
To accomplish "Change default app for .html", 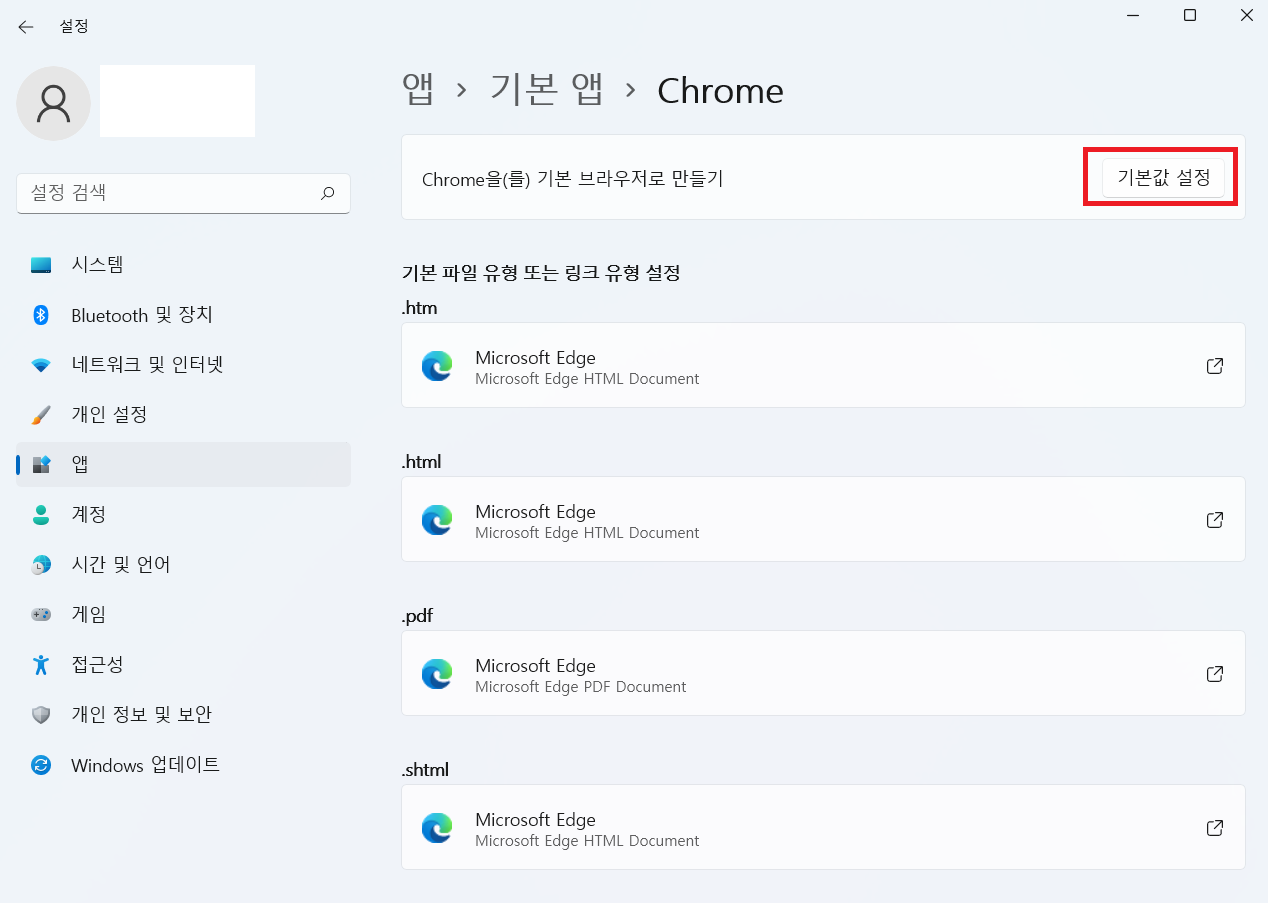I will coord(823,519).
